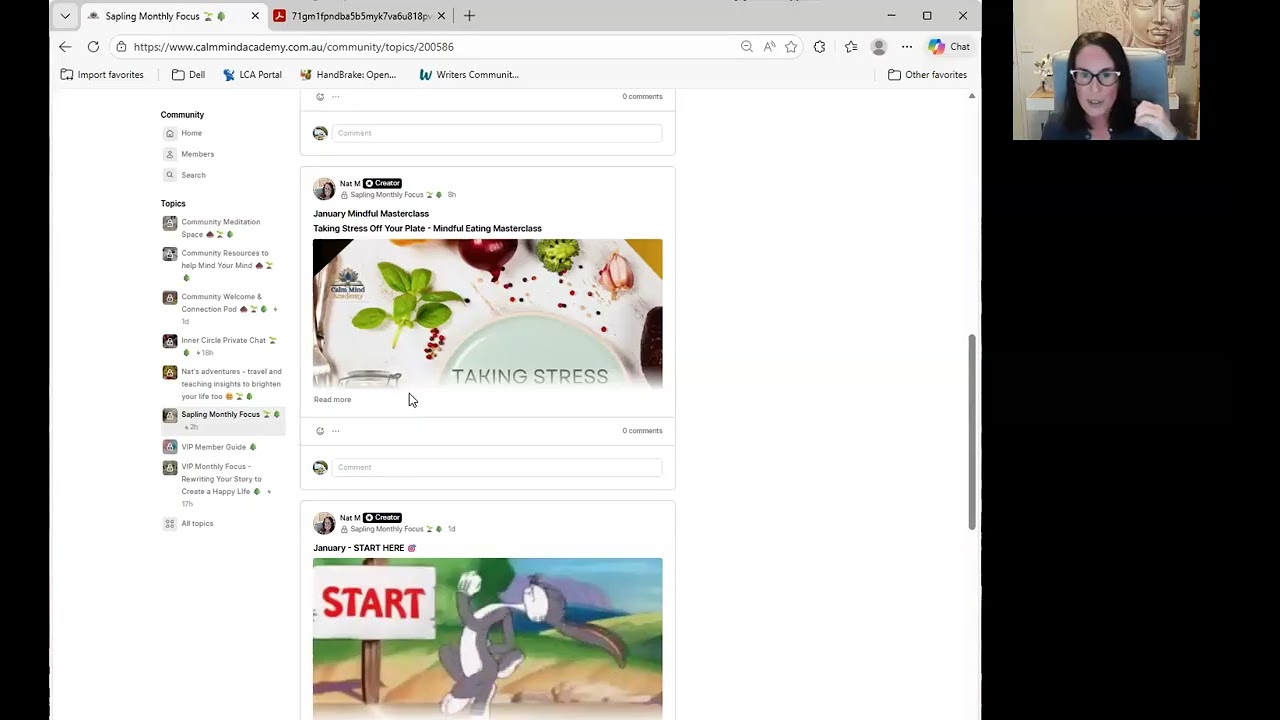Close the PDF browser tab
The height and width of the screenshot is (720, 1280).
point(441,16)
